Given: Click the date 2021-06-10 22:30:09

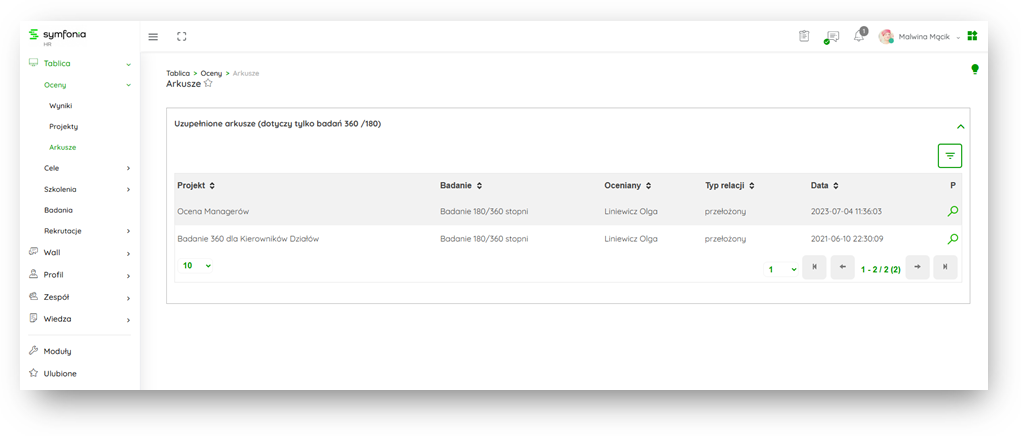Looking at the screenshot, I should pyautogui.click(x=847, y=239).
